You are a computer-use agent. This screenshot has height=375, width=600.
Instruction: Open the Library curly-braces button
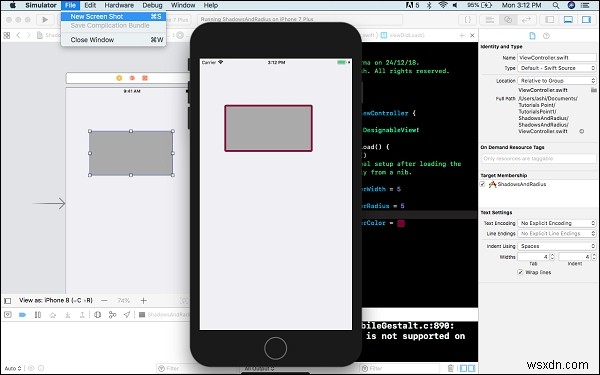(468, 20)
